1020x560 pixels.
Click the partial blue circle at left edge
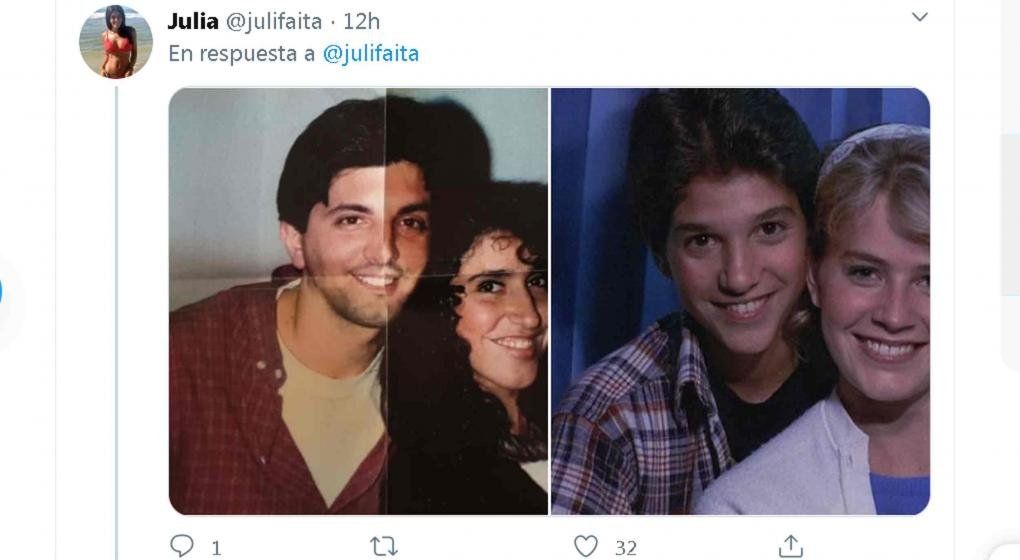point(1,293)
